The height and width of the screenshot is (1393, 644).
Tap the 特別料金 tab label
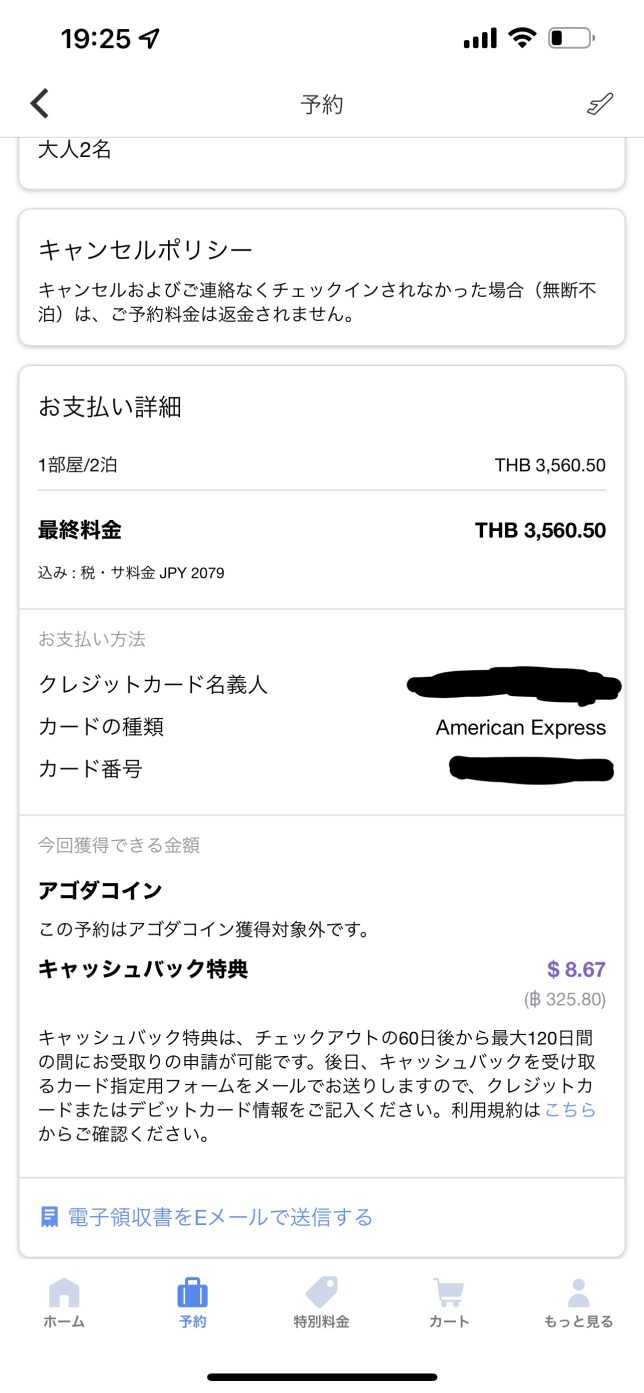[x=321, y=1321]
